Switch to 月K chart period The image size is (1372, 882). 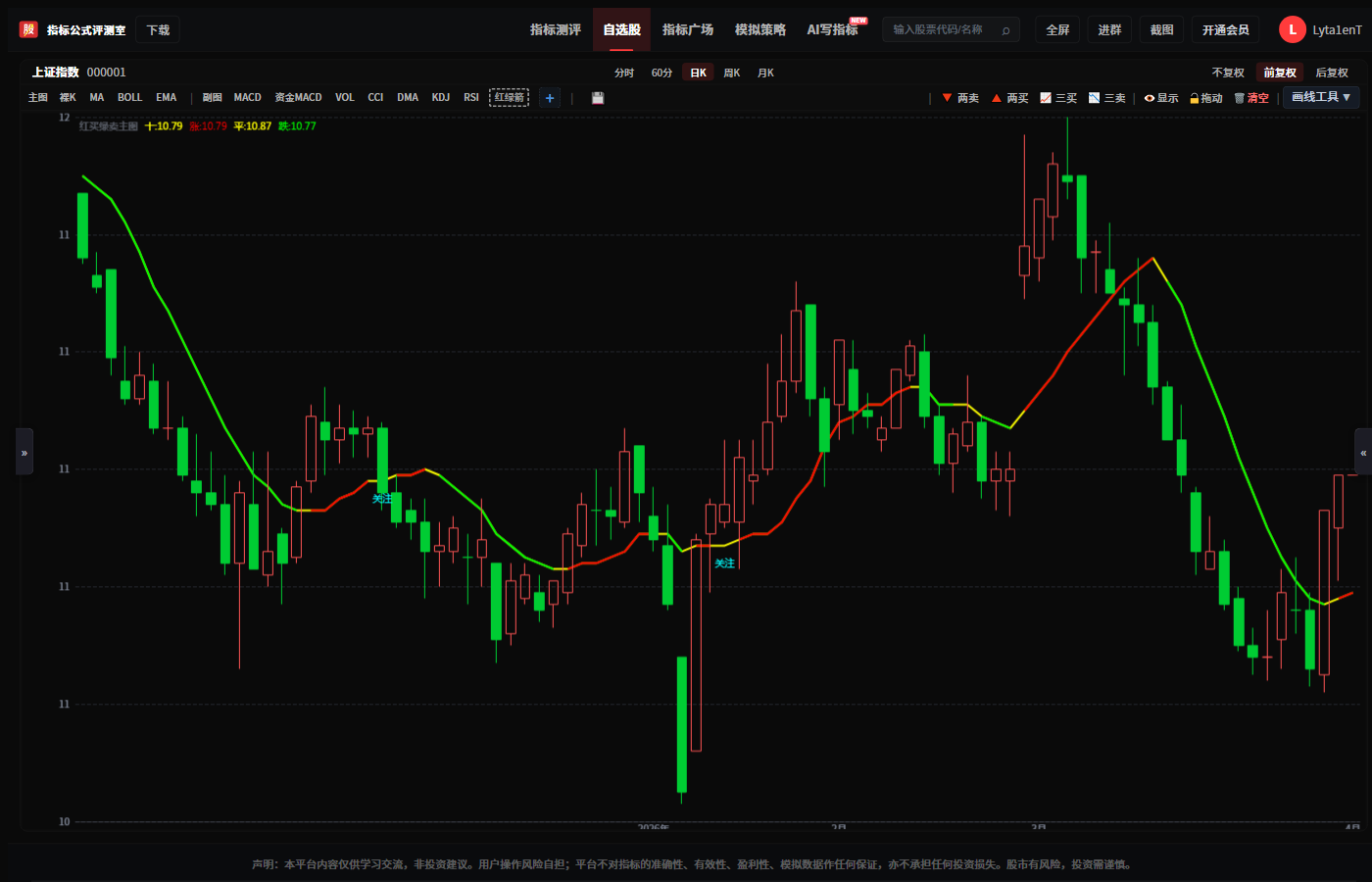(765, 73)
